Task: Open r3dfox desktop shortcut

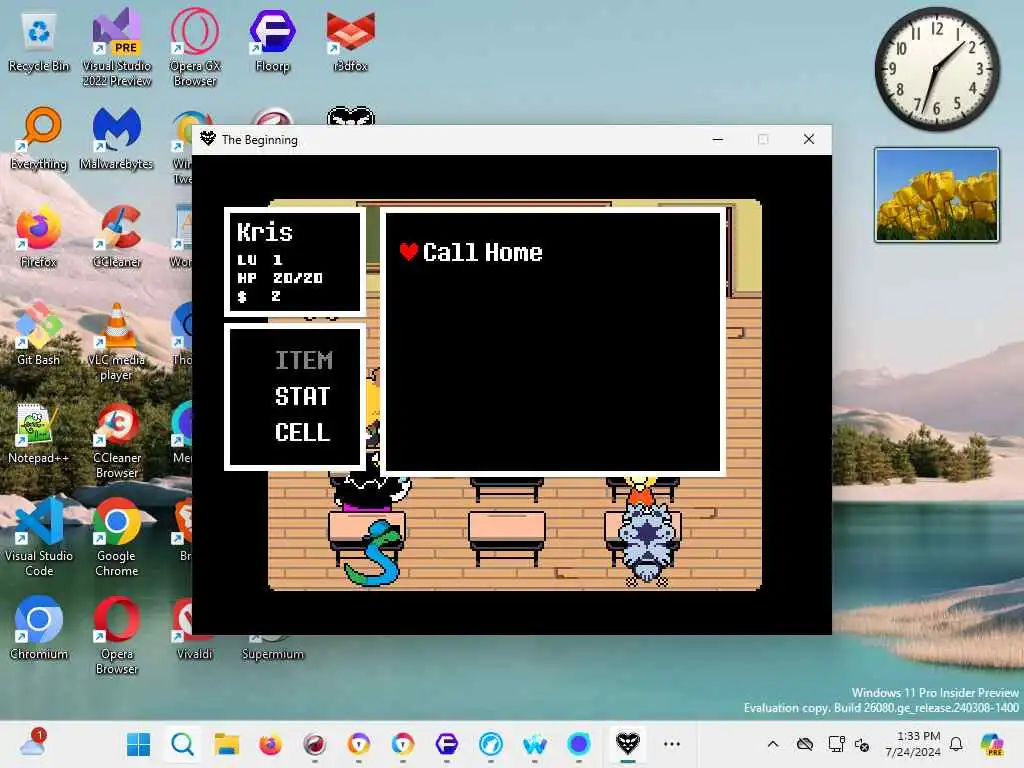Action: coord(351,40)
